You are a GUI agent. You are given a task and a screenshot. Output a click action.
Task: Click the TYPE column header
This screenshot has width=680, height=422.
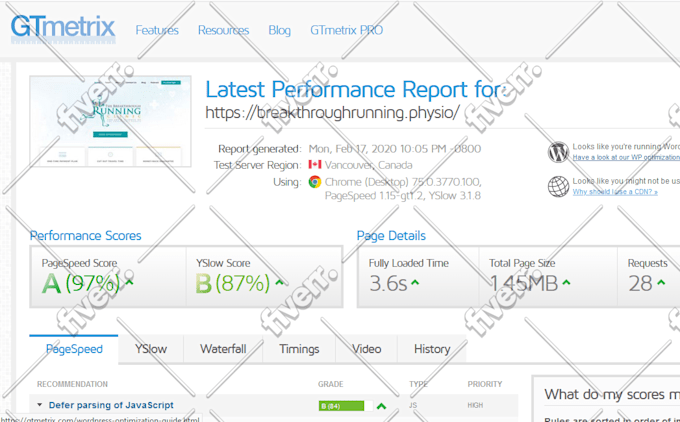point(418,384)
